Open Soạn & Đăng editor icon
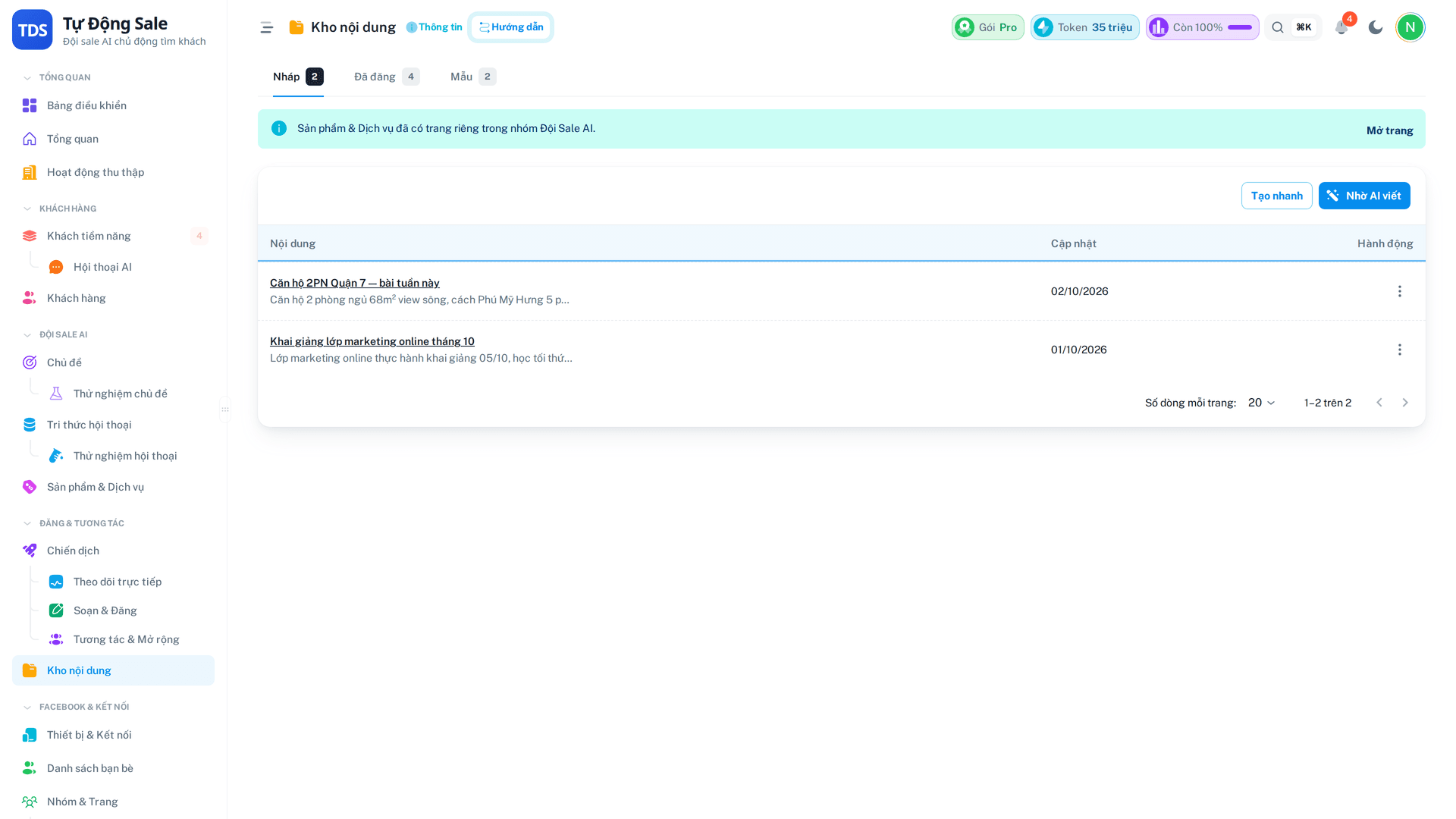Viewport: 1456px width, 819px height. (x=56, y=610)
